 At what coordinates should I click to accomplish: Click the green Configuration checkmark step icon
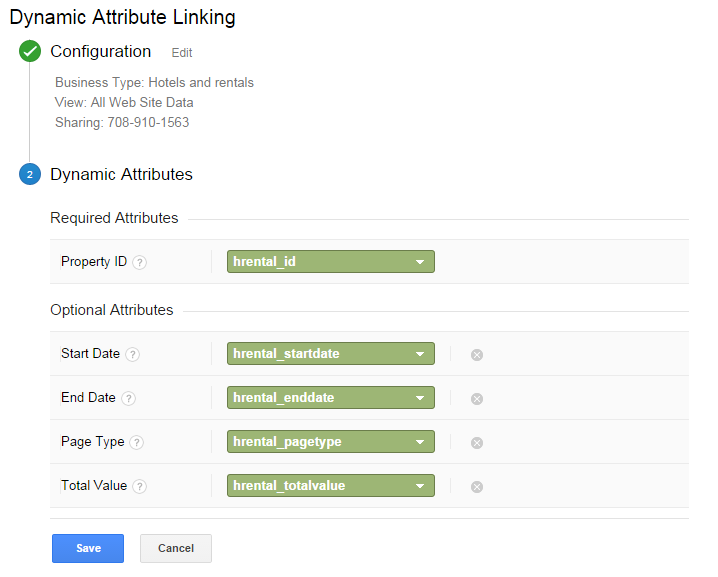point(30,52)
